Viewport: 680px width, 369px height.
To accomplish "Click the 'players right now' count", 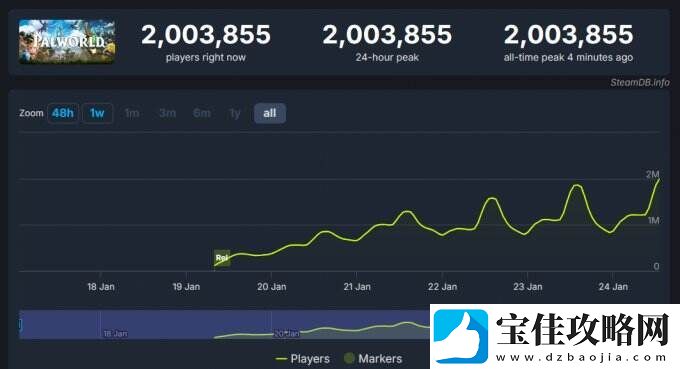I will pyautogui.click(x=206, y=35).
